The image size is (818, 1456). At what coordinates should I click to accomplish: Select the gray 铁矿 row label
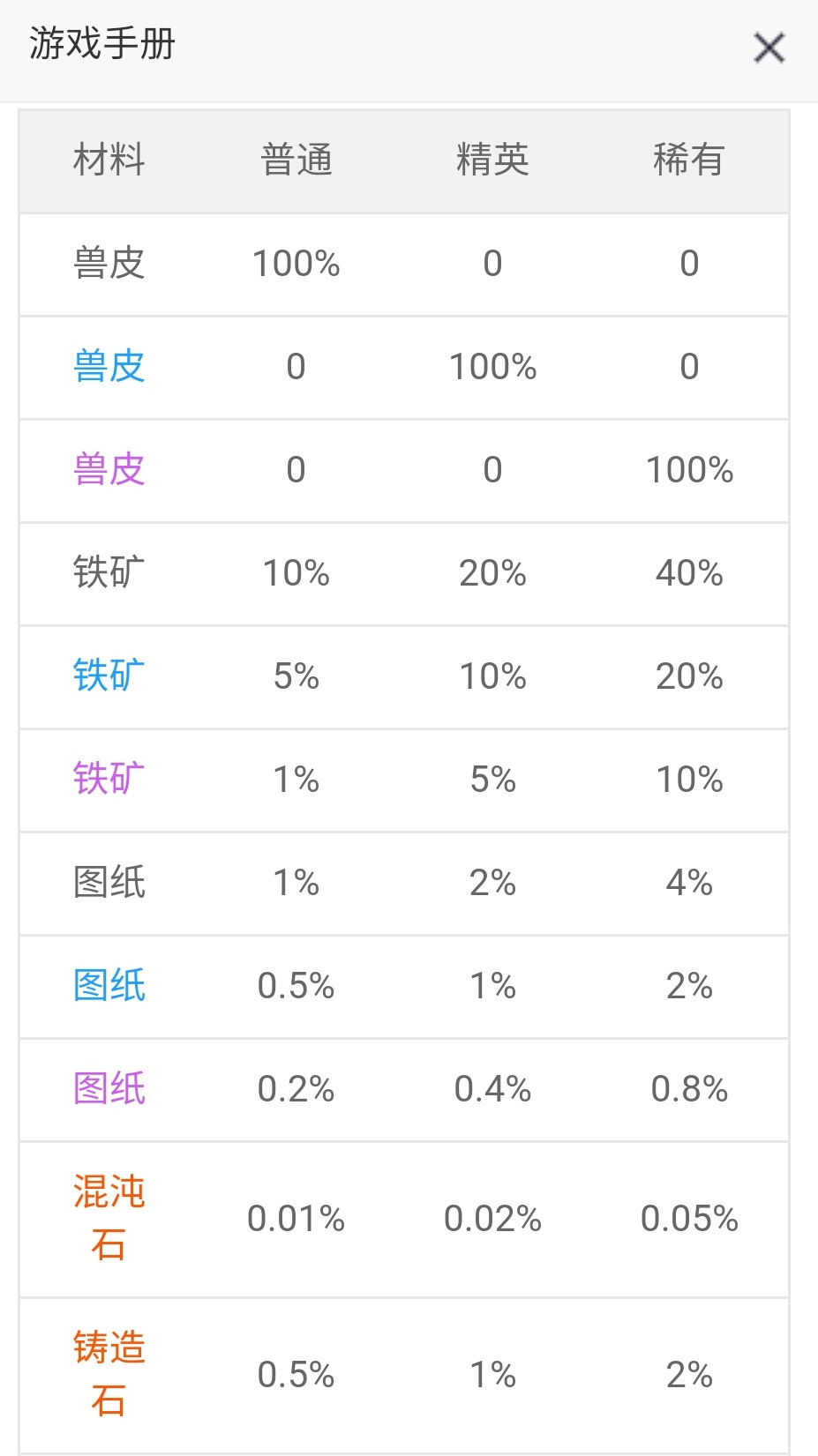click(x=109, y=573)
